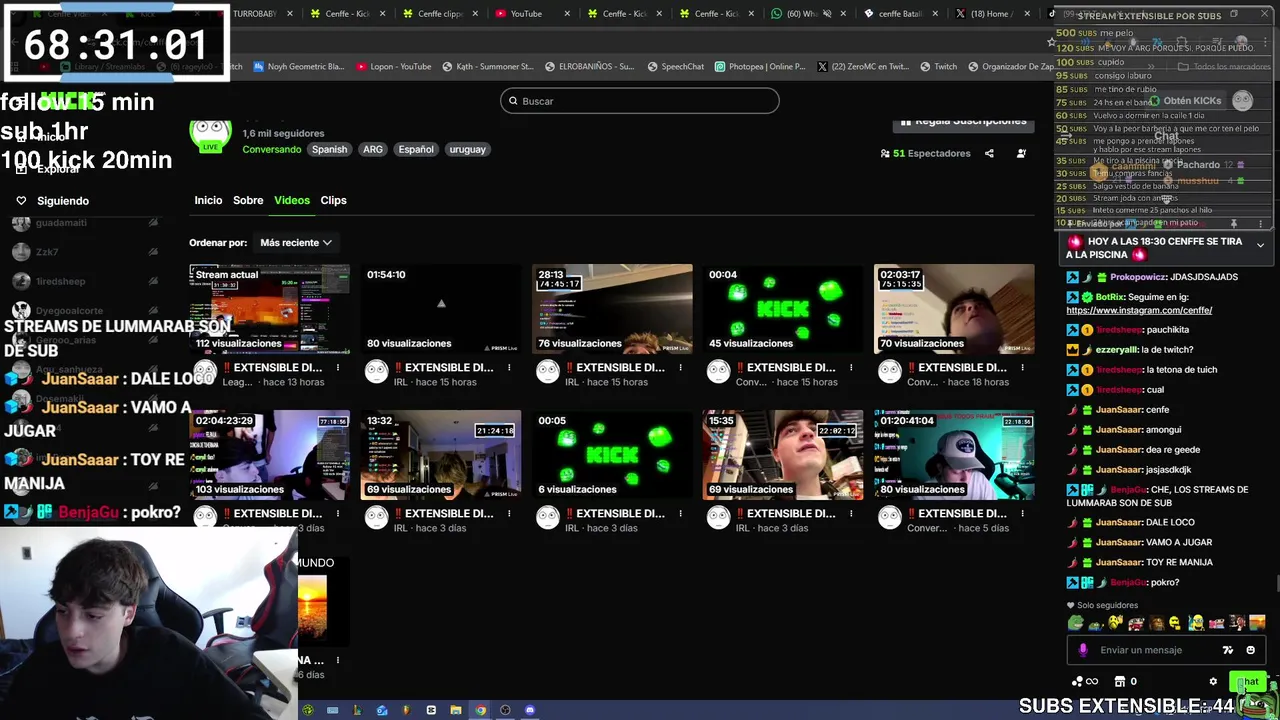Switch to the Clips tab
1280x720 pixels.
(333, 200)
